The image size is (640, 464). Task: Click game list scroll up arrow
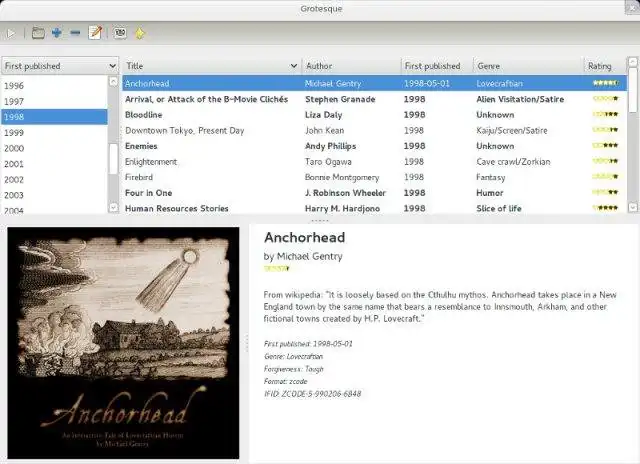[633, 62]
